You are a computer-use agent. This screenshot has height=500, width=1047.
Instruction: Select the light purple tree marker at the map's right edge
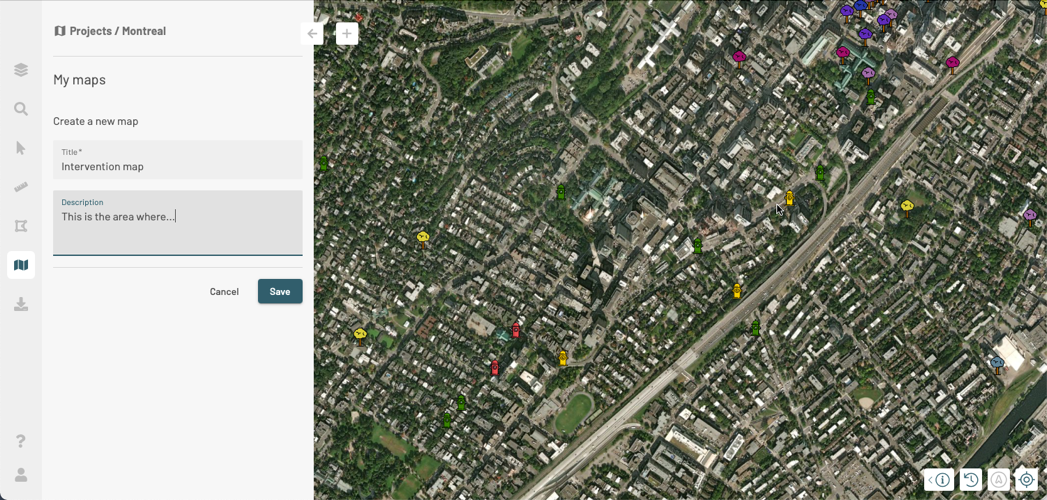click(1030, 217)
